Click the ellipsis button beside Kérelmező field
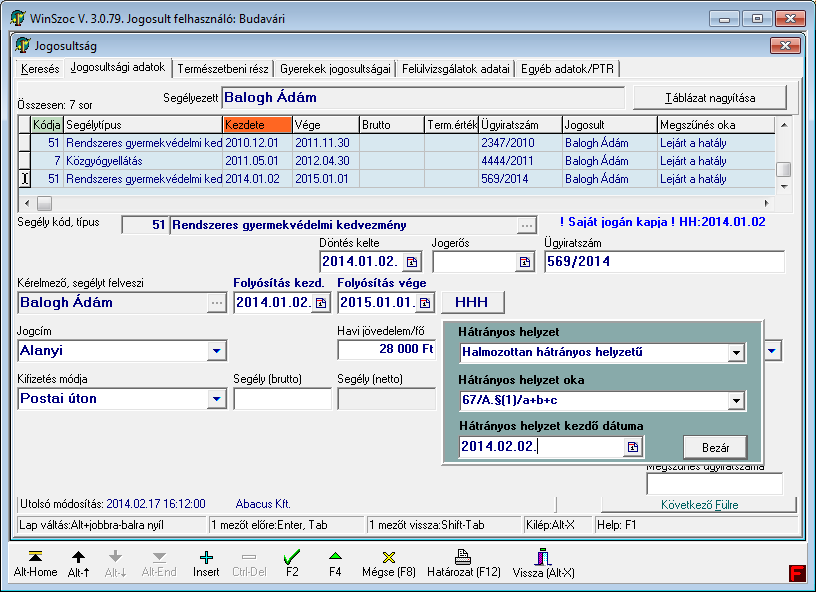Screen dimensions: 816x592 [x=217, y=303]
